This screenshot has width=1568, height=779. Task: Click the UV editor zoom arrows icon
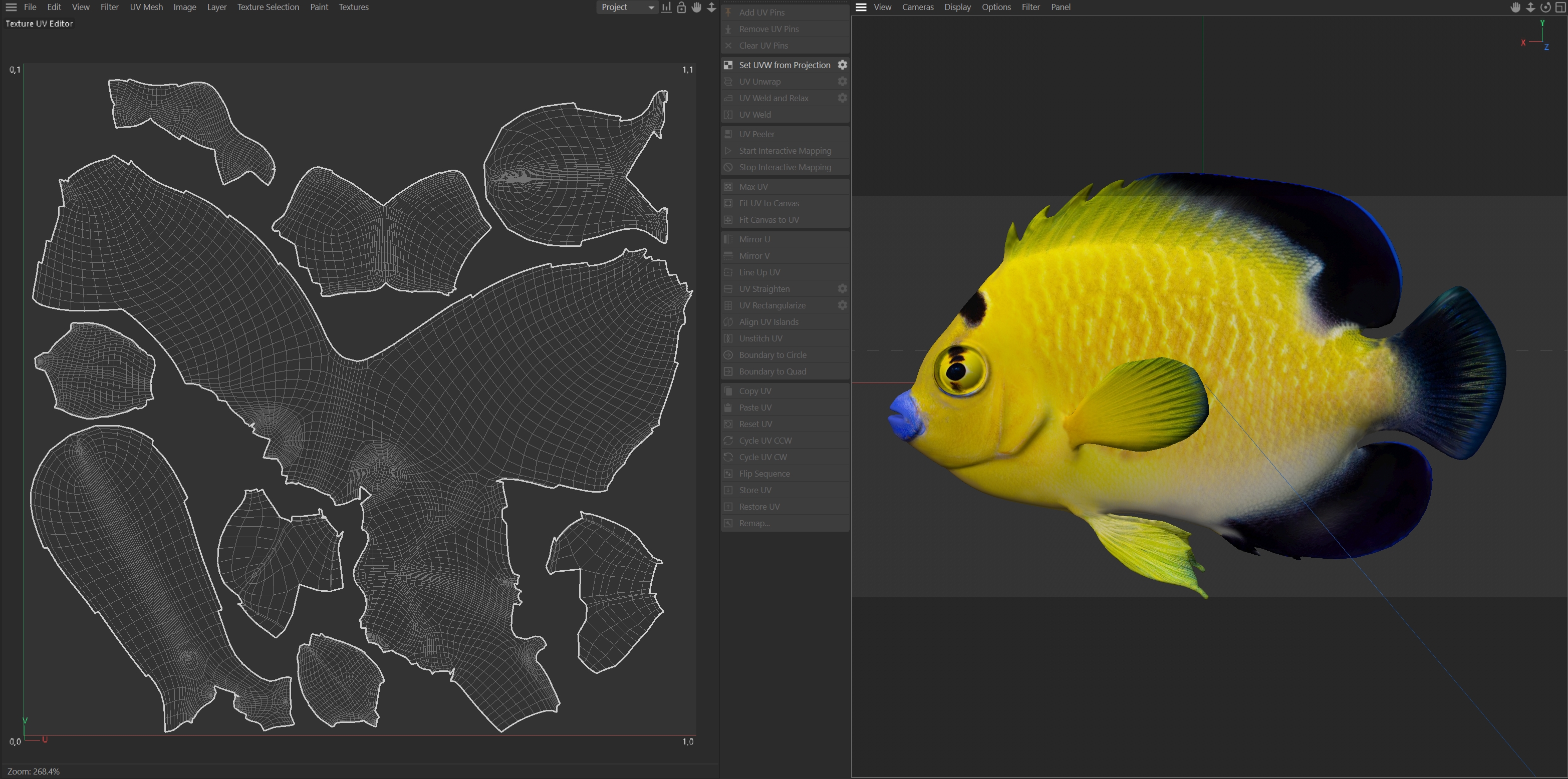pyautogui.click(x=711, y=8)
